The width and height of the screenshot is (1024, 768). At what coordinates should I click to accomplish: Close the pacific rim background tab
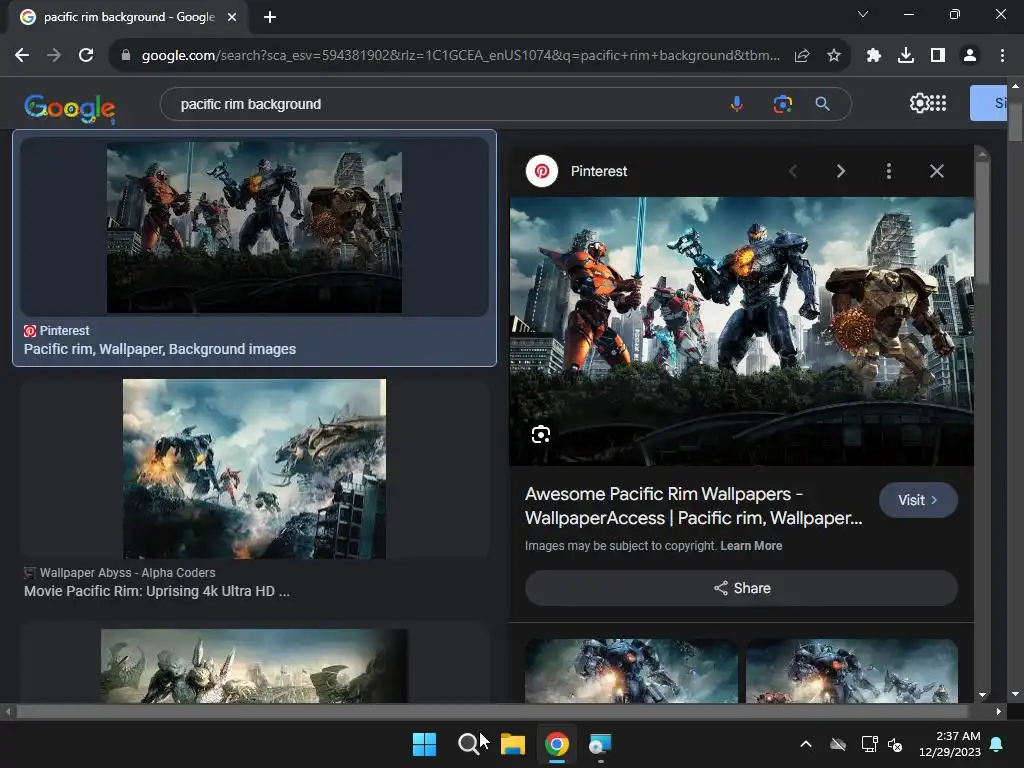coord(232,17)
